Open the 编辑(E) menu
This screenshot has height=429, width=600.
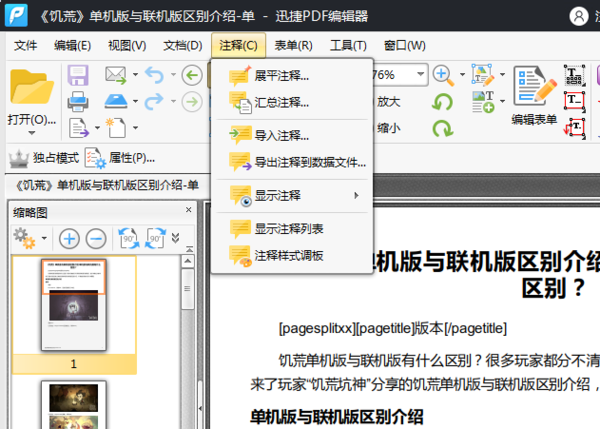click(72, 46)
